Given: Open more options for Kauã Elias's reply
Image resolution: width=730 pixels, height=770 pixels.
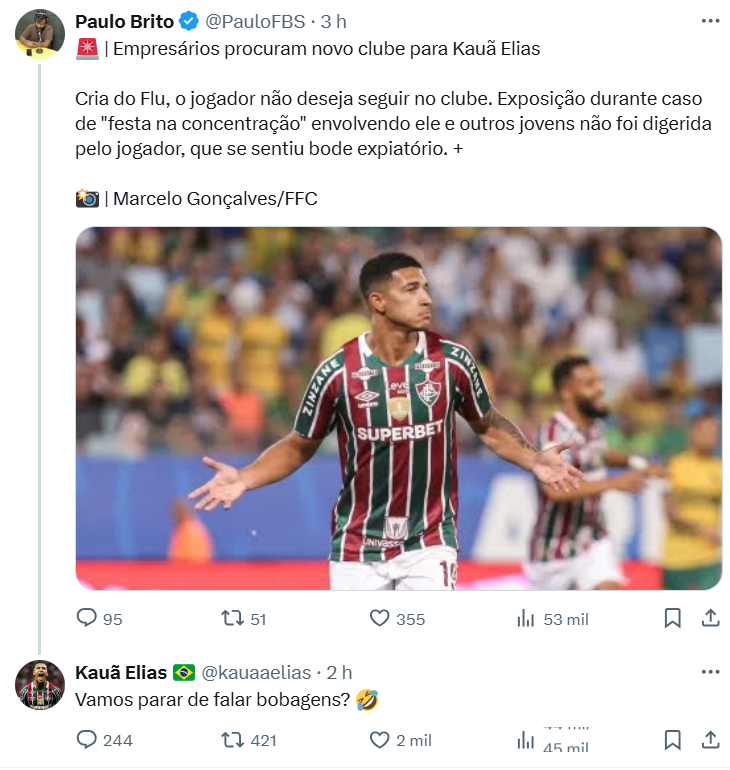Looking at the screenshot, I should click(710, 672).
